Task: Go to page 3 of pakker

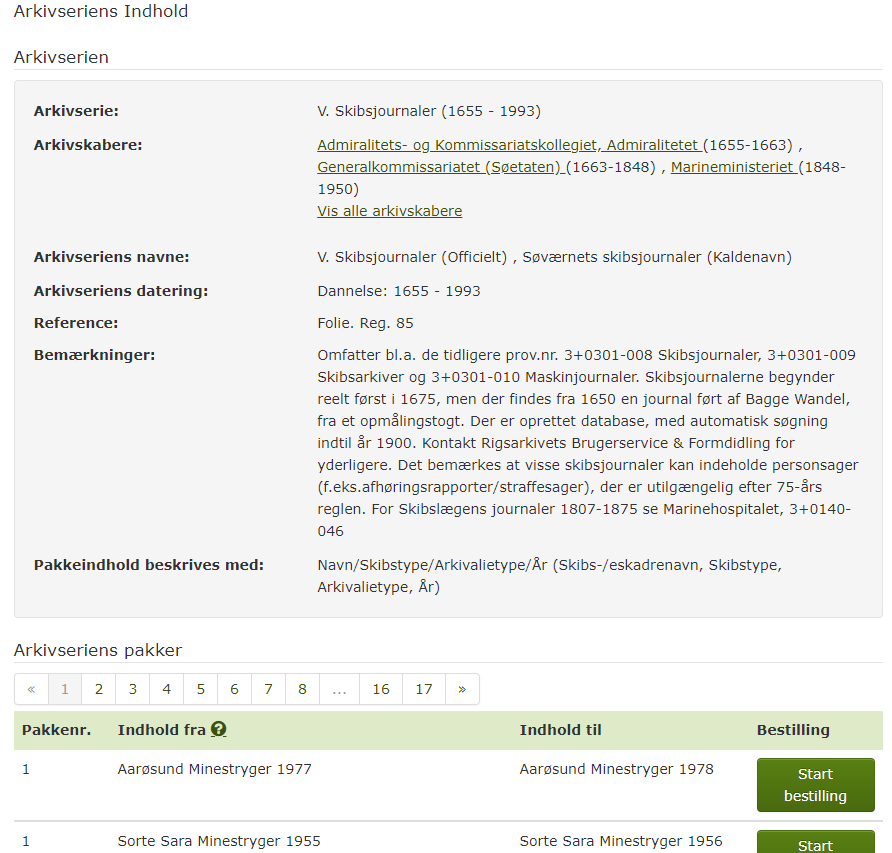Action: (133, 689)
